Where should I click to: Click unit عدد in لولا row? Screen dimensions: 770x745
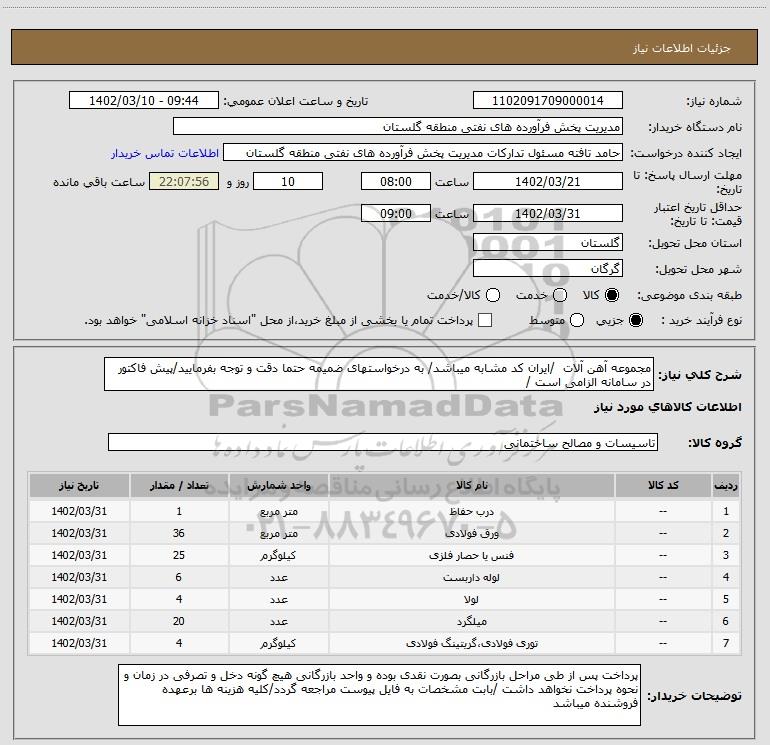[x=278, y=600]
